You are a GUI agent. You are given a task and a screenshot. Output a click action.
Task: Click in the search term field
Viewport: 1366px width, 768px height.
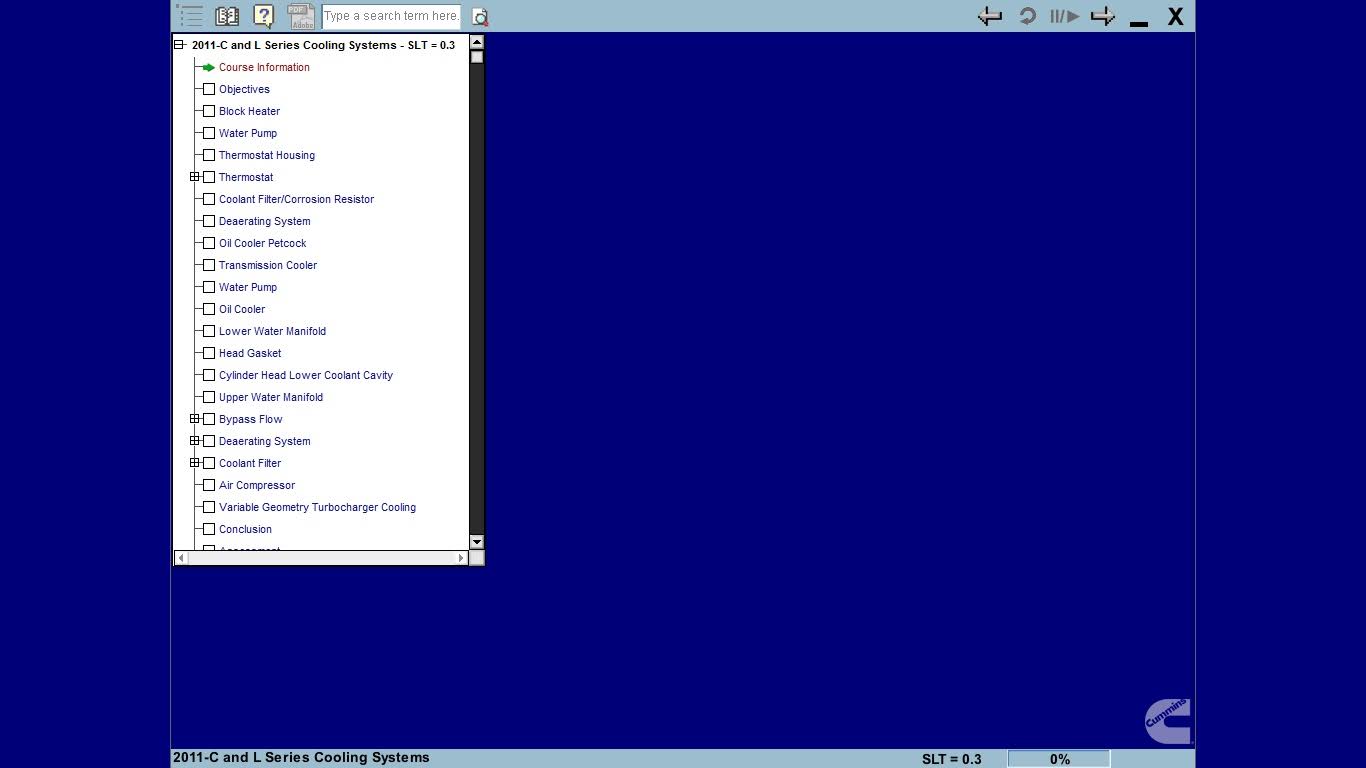click(x=391, y=16)
